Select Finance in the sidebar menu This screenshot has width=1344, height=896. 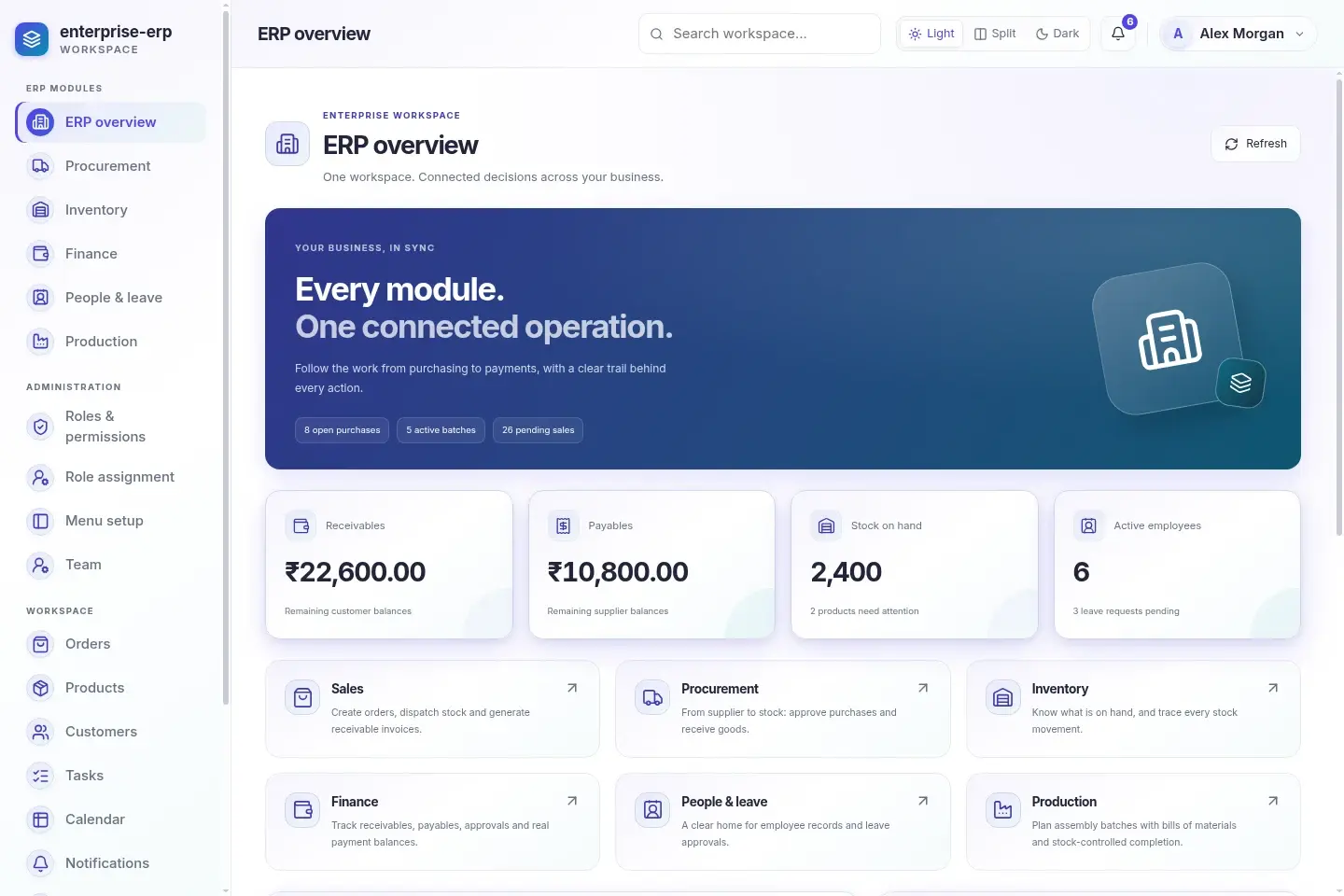pos(111,254)
